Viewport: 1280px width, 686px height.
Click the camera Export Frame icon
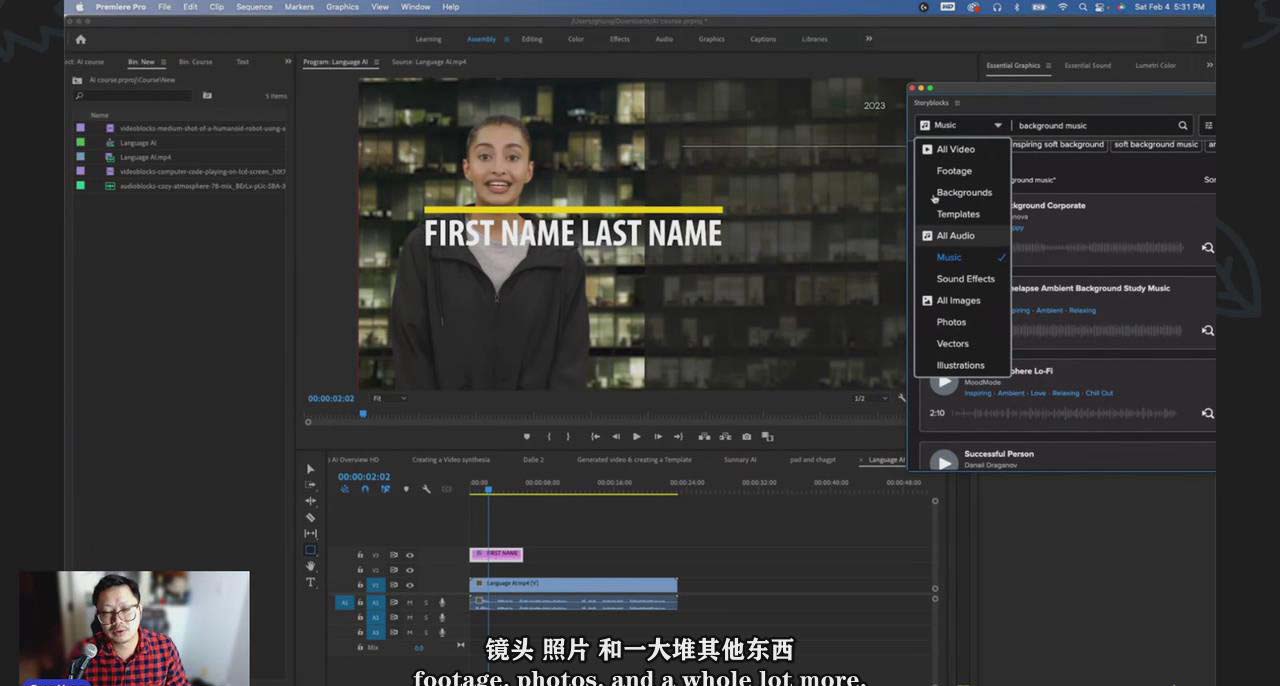(x=746, y=436)
